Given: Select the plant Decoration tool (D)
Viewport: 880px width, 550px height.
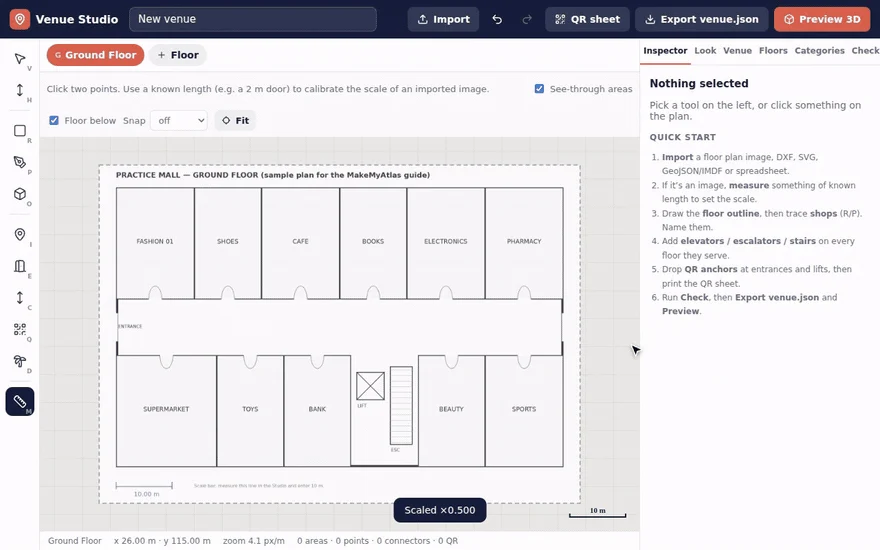Looking at the screenshot, I should tap(20, 361).
